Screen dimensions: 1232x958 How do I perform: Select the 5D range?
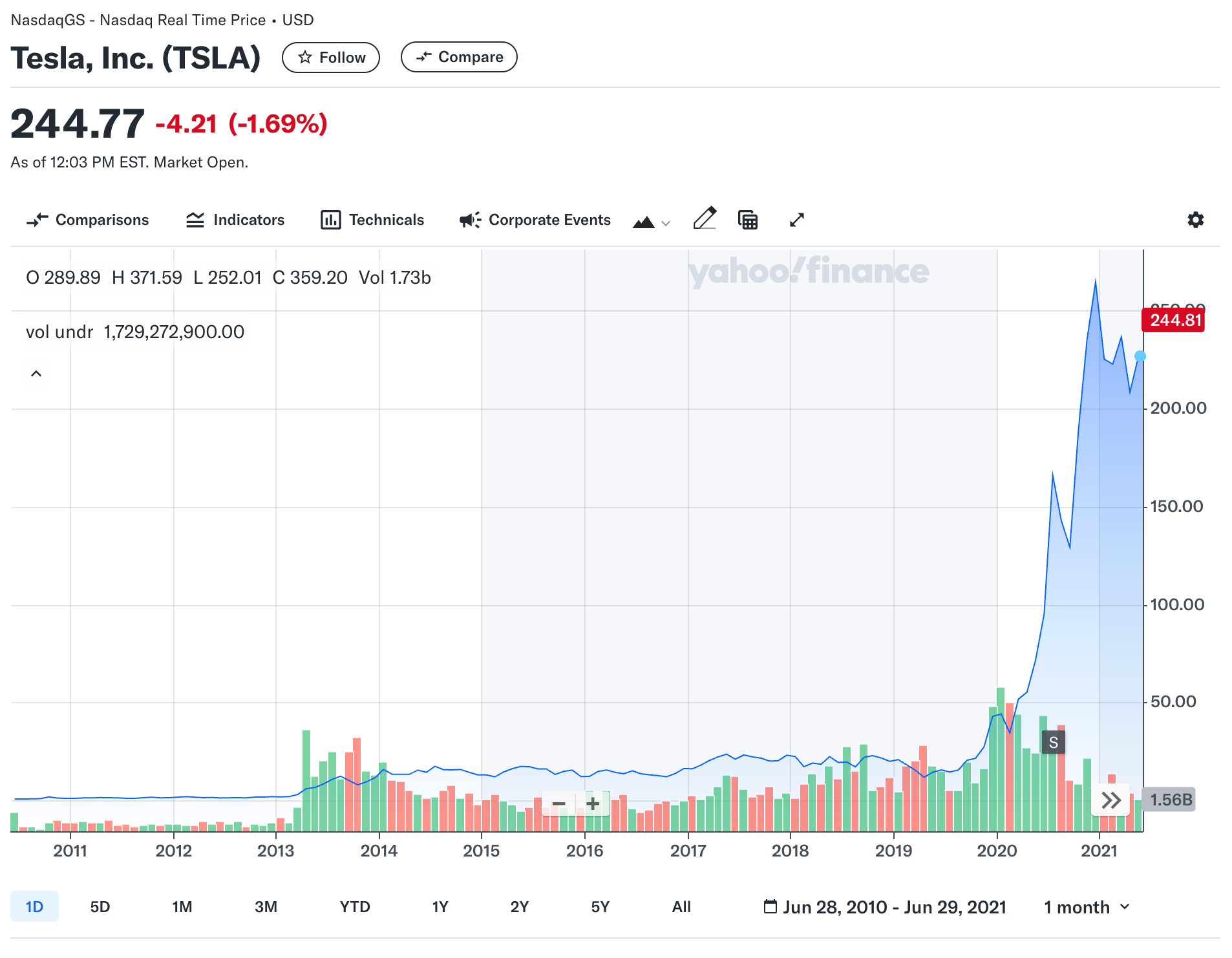coord(100,906)
